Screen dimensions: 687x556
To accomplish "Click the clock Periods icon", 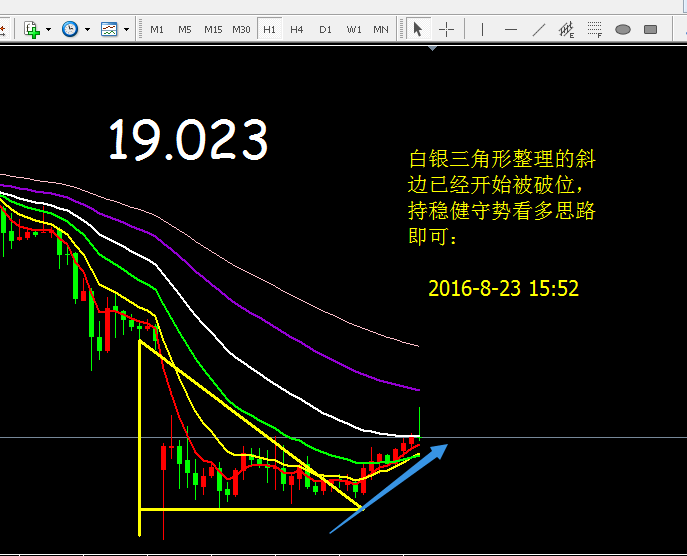I will [70, 29].
